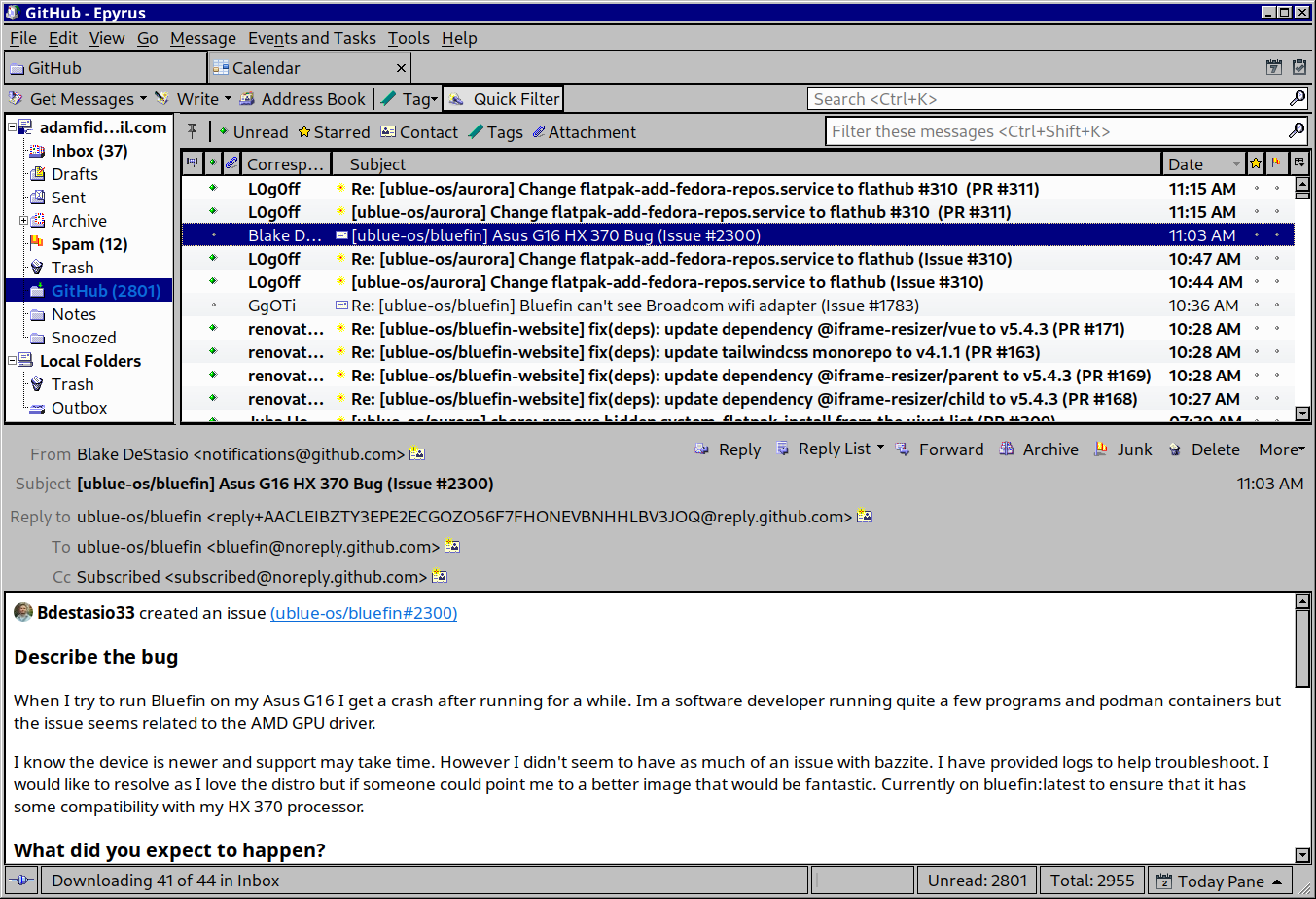Expand the Archive folder
The image size is (1316, 899).
[x=23, y=221]
